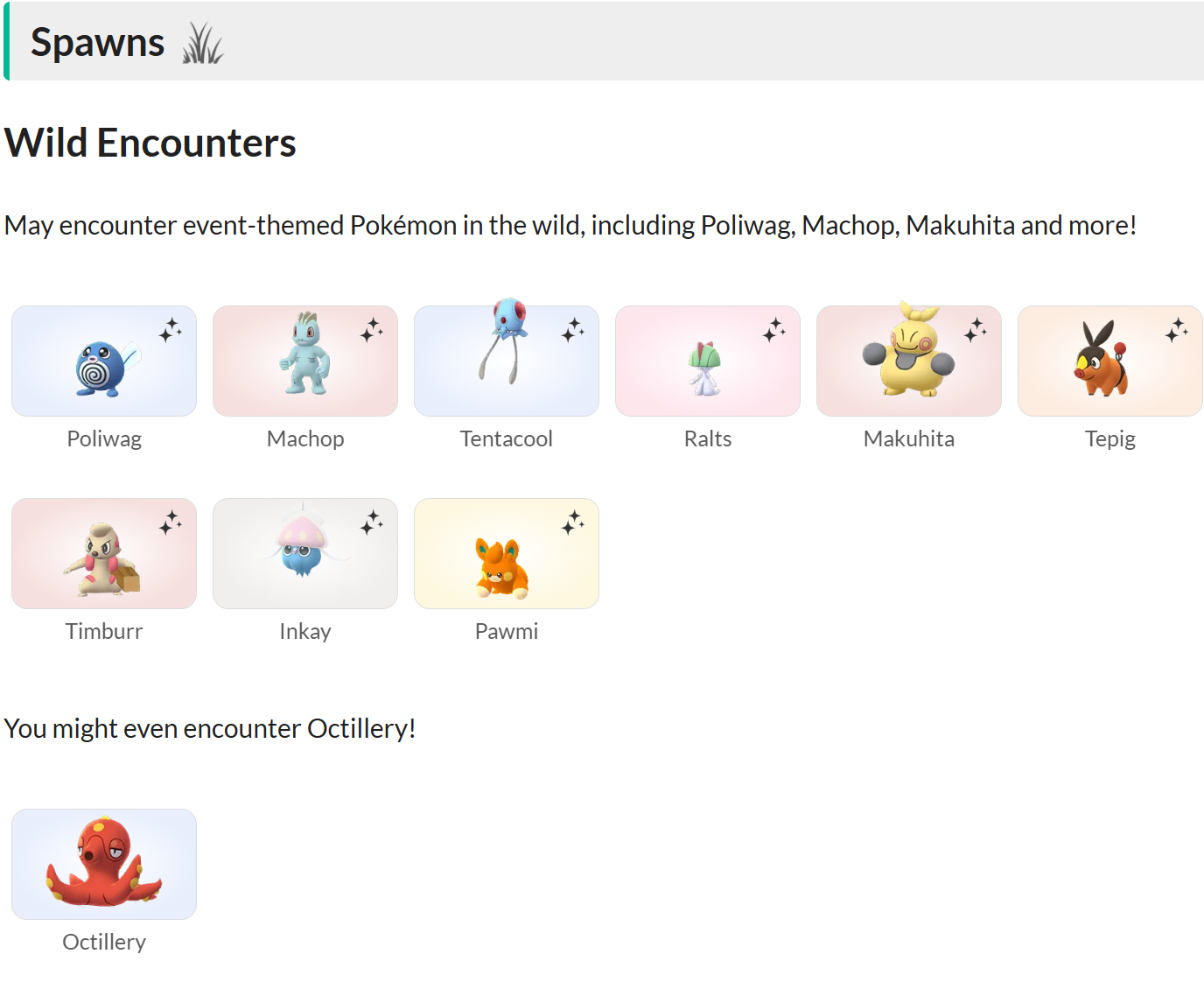1204x996 pixels.
Task: Click the shiny sparkle icon on Tentacool
Action: tap(573, 330)
